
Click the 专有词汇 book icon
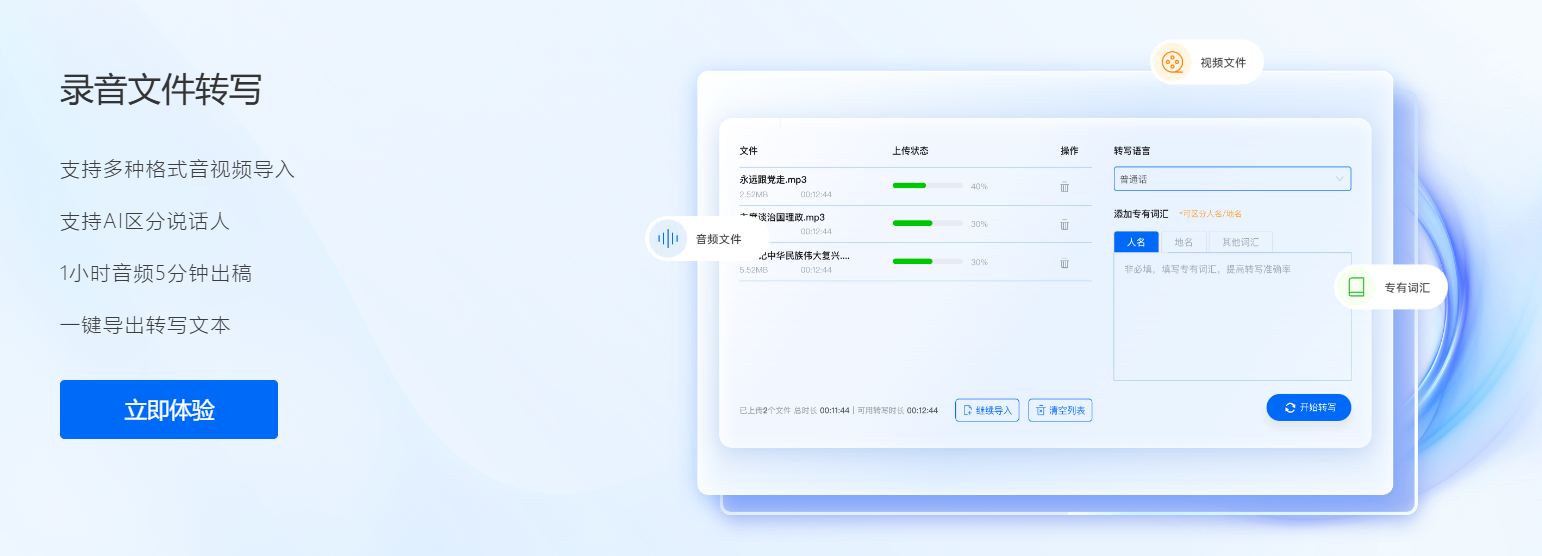[1356, 287]
